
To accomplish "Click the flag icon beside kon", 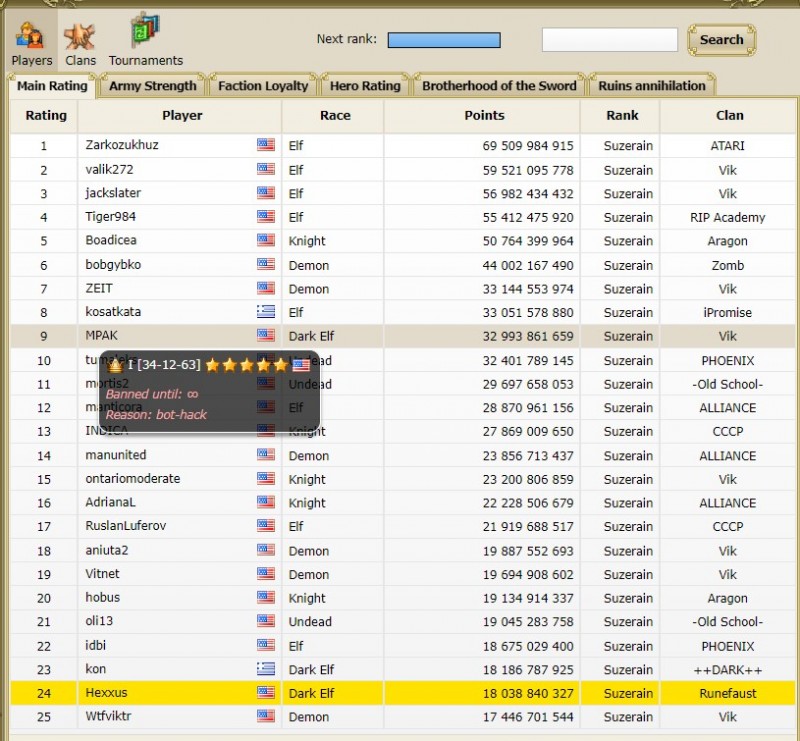I will (x=265, y=669).
